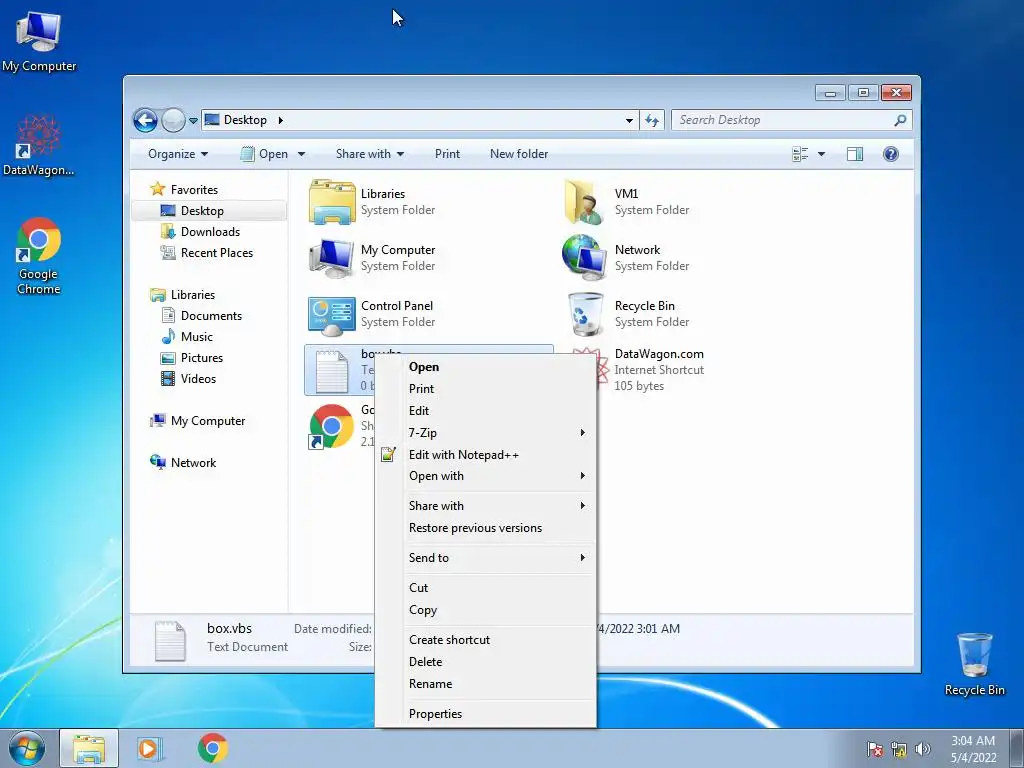
Task: Expand the 7-Zip submenu
Action: (487, 433)
